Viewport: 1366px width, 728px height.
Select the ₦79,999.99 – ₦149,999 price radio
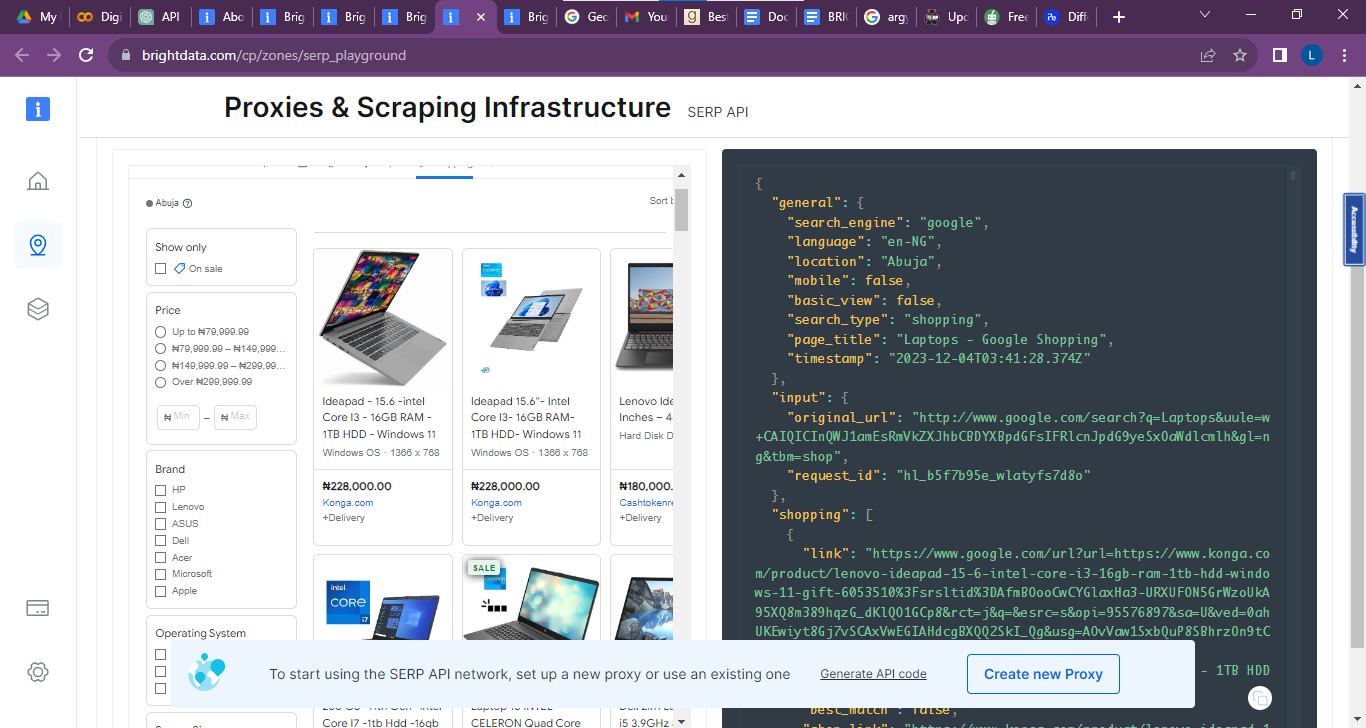tap(160, 348)
